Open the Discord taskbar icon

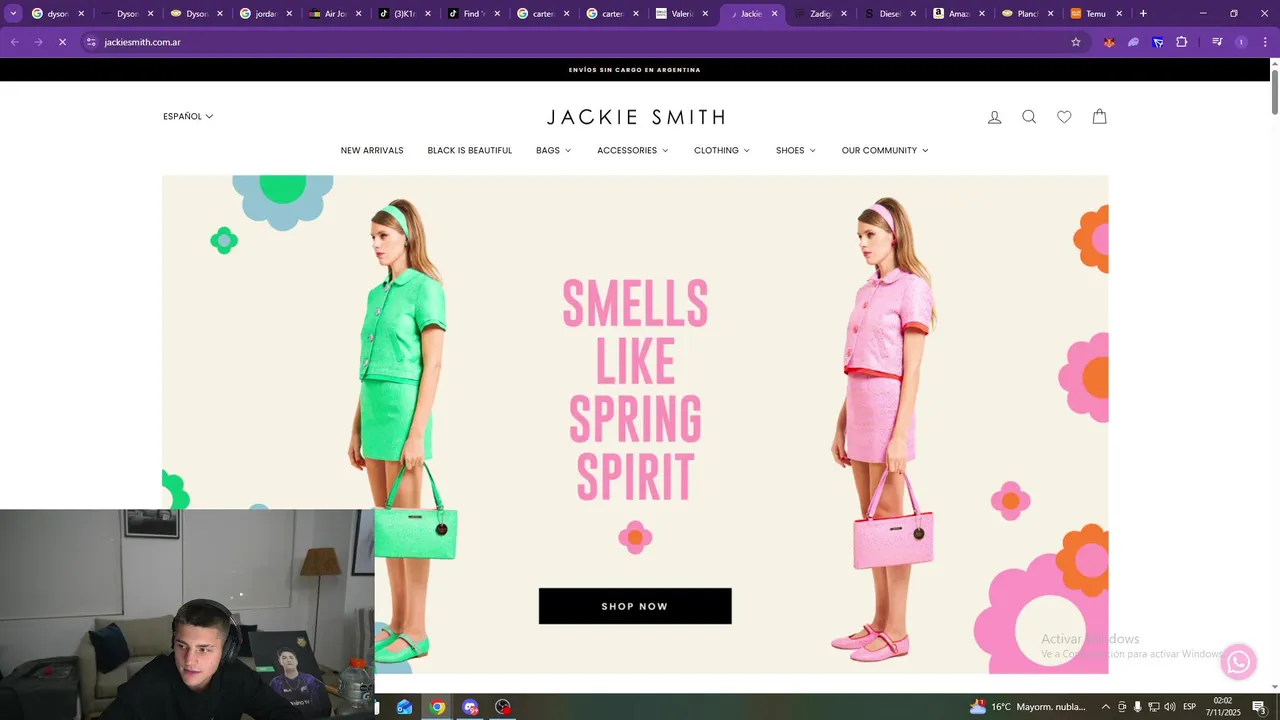click(470, 707)
